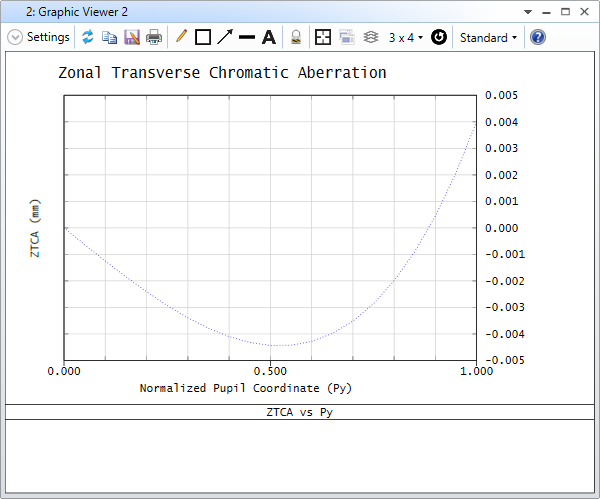Click the stacked layers icon

[371, 37]
